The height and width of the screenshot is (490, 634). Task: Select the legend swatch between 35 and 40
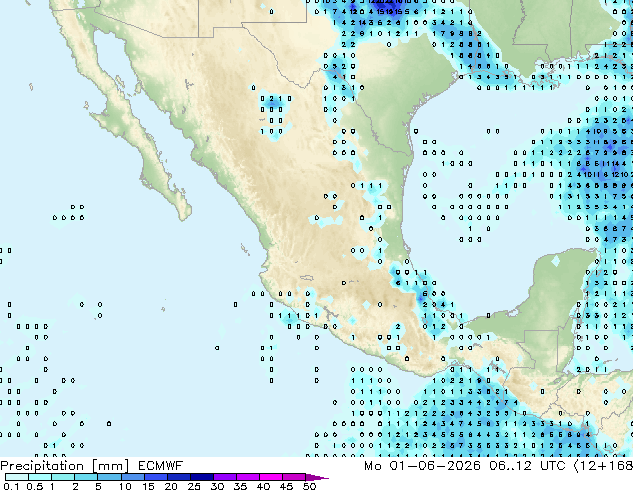(x=248, y=477)
